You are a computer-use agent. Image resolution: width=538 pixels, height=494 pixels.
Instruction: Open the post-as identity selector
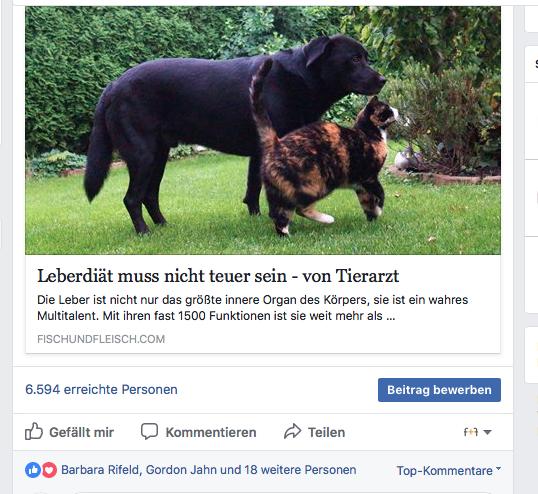[477, 432]
